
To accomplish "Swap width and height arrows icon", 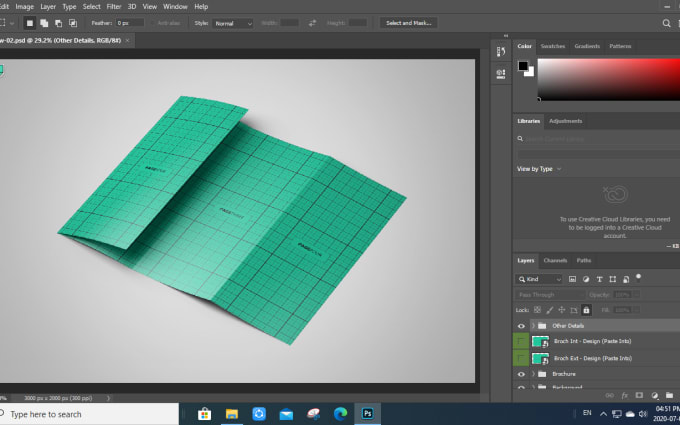I will [312, 23].
